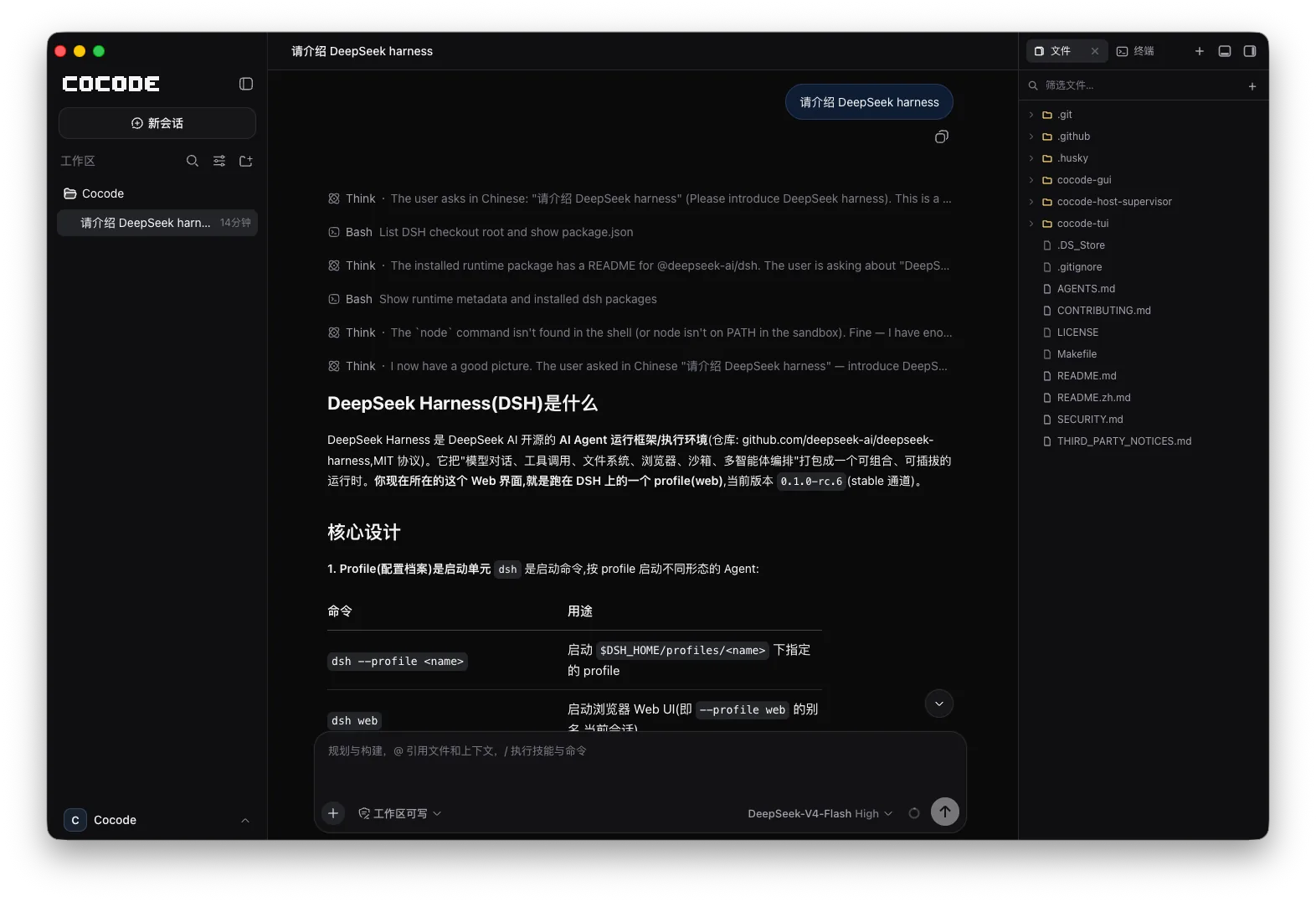Open the README.zh.md file
Viewport: 1316px width, 902px height.
coord(1144,398)
